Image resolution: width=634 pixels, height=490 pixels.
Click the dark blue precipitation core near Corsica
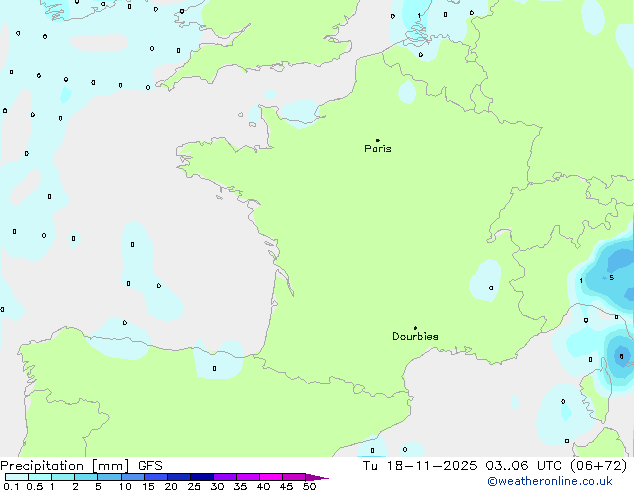point(622,355)
